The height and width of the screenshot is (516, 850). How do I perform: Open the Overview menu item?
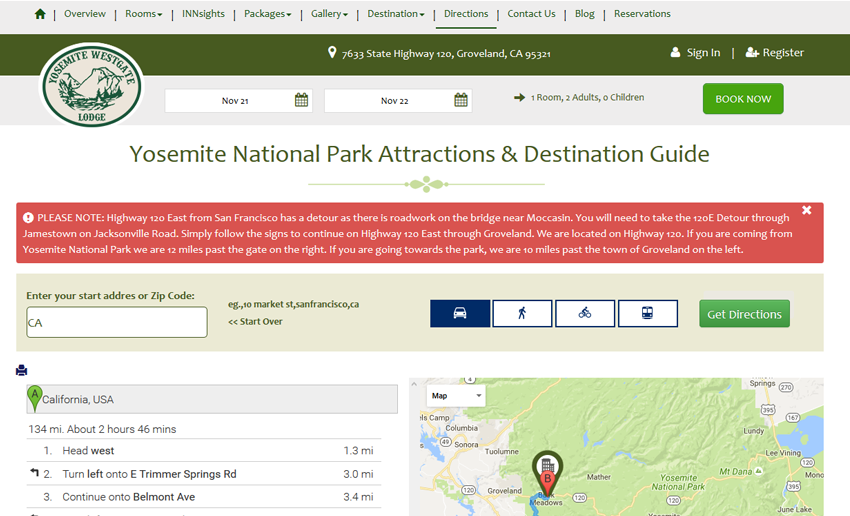click(85, 14)
